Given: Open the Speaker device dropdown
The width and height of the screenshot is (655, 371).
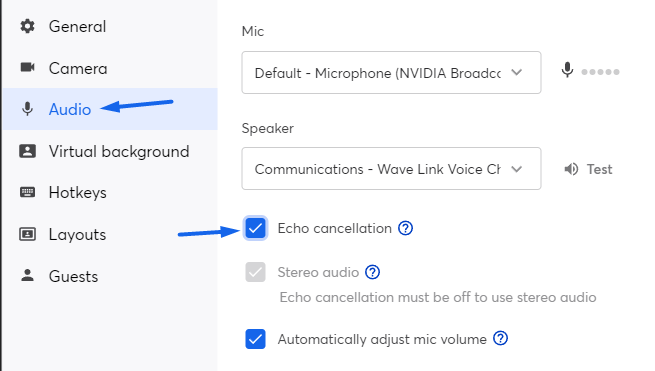Looking at the screenshot, I should coord(391,168).
